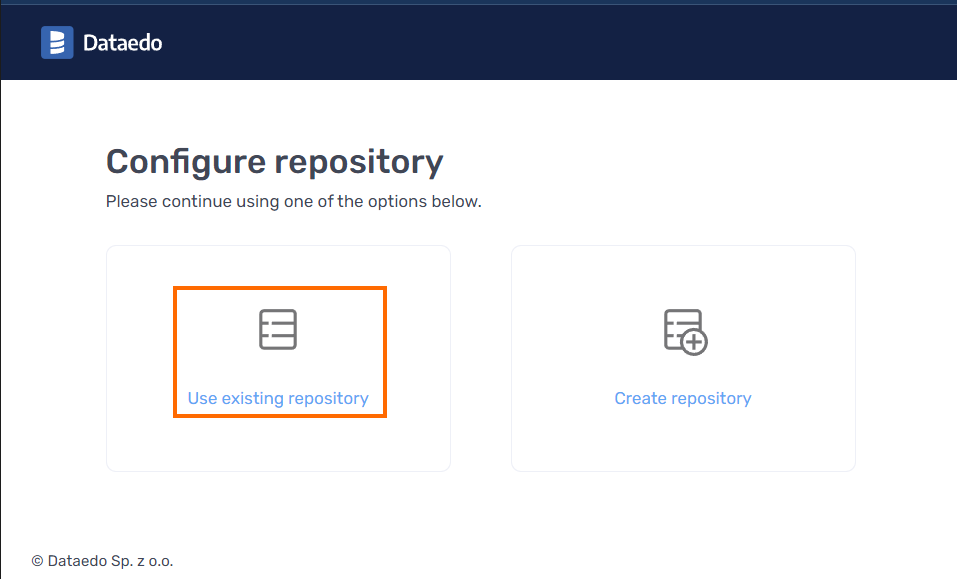The image size is (957, 579).
Task: Click the 'Configure repository' heading
Action: pyautogui.click(x=274, y=162)
